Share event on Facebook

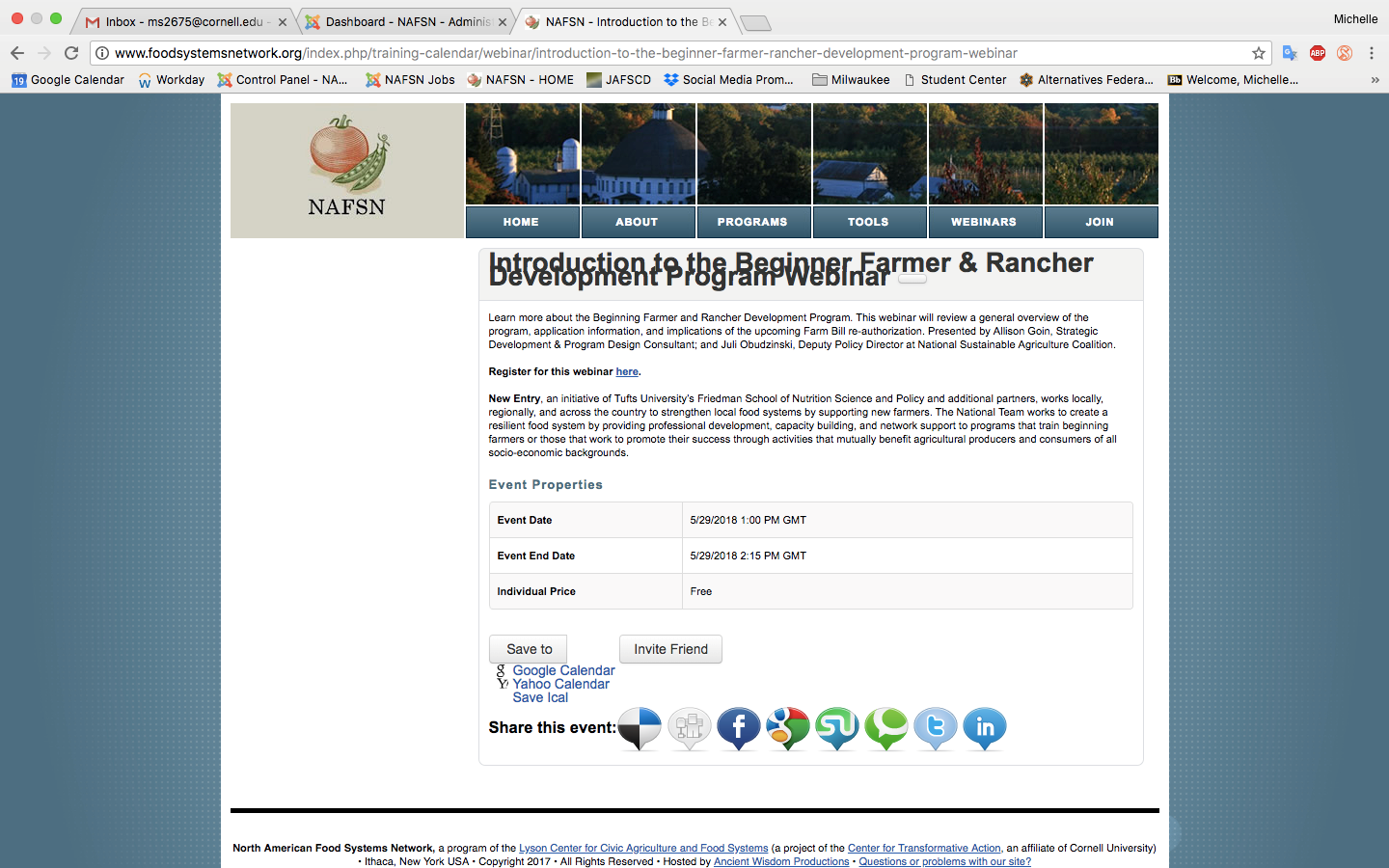738,728
